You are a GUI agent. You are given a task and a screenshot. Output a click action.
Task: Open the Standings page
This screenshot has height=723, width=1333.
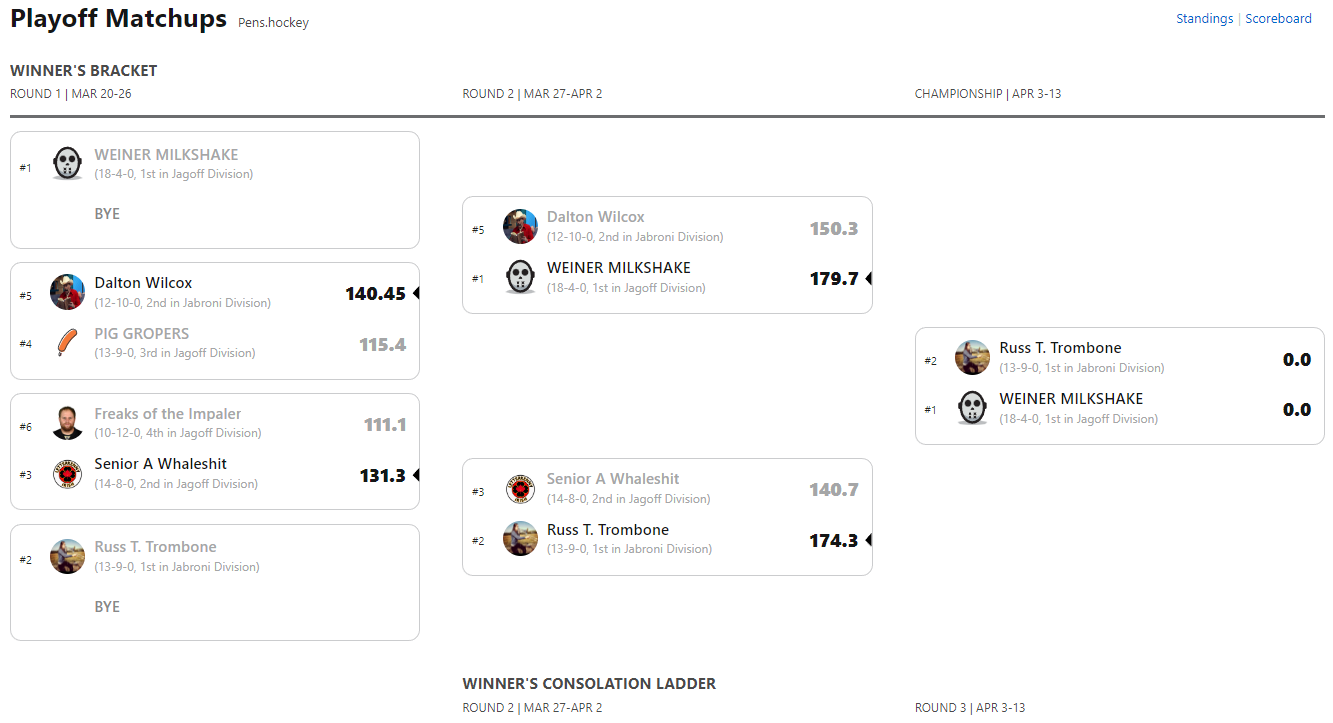coord(1204,18)
